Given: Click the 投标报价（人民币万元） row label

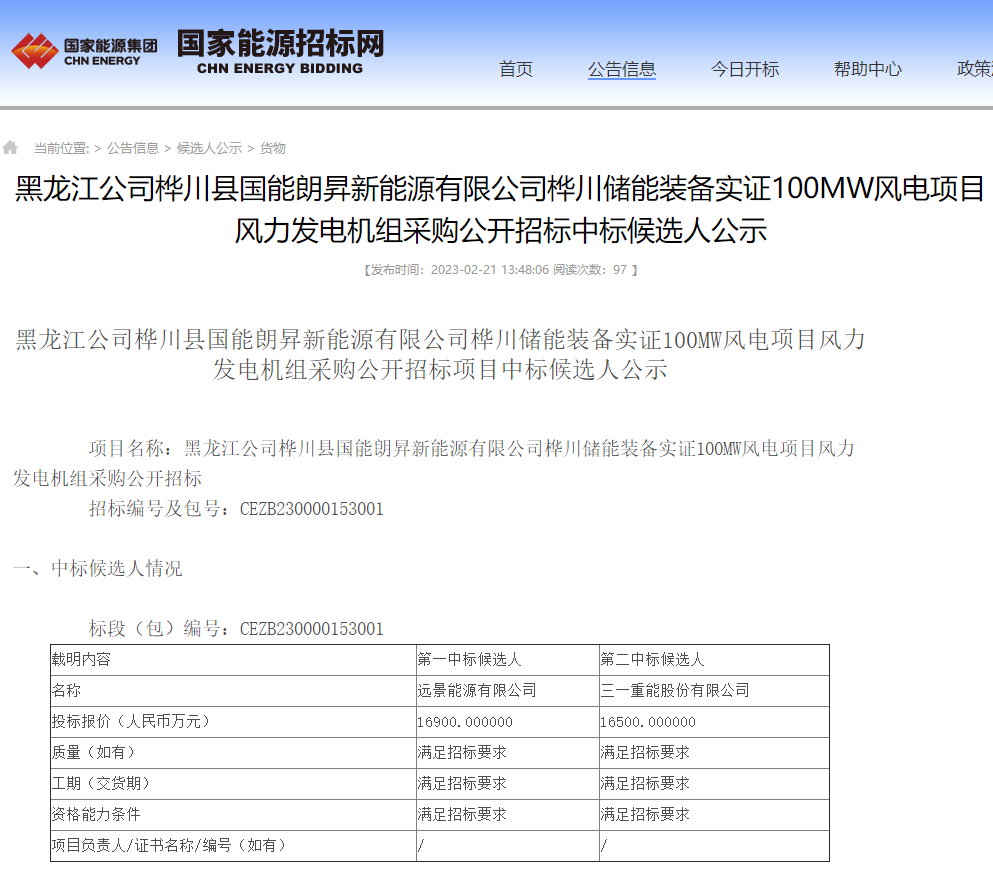Looking at the screenshot, I should coord(233,722).
